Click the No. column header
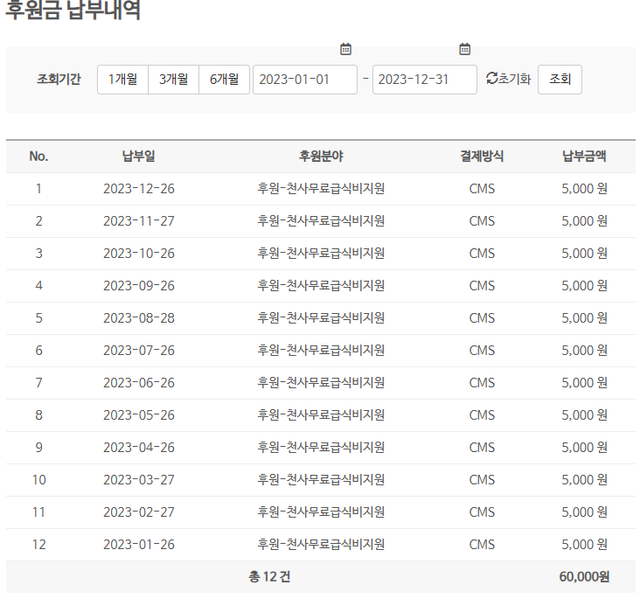This screenshot has height=599, width=640. coord(39,156)
